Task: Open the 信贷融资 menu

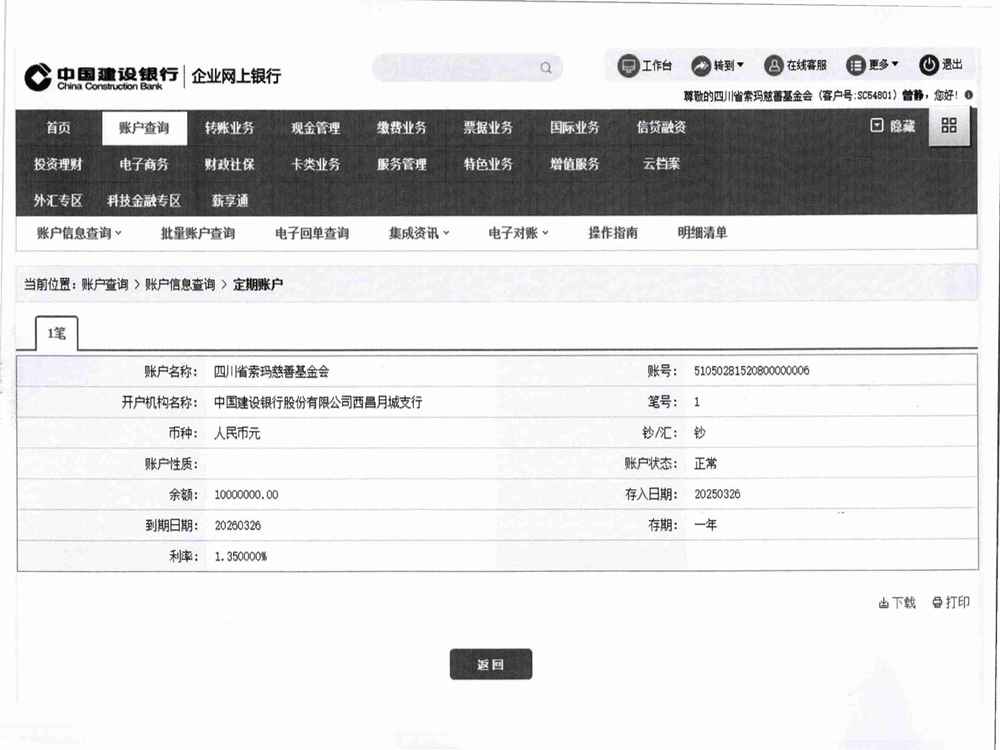Action: click(661, 127)
